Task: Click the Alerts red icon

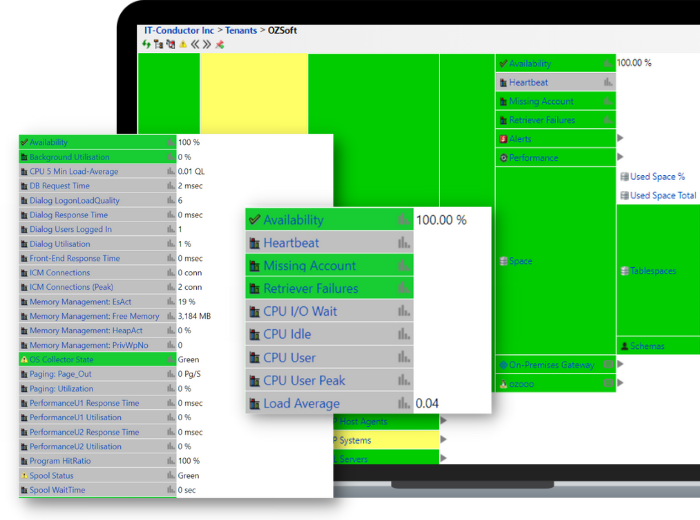Action: (503, 139)
